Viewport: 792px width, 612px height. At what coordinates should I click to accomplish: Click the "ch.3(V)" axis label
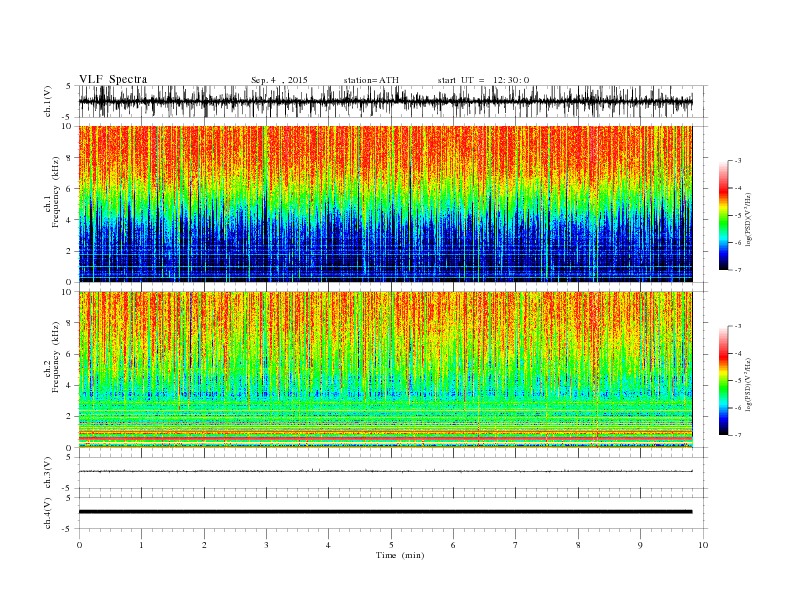[48, 472]
